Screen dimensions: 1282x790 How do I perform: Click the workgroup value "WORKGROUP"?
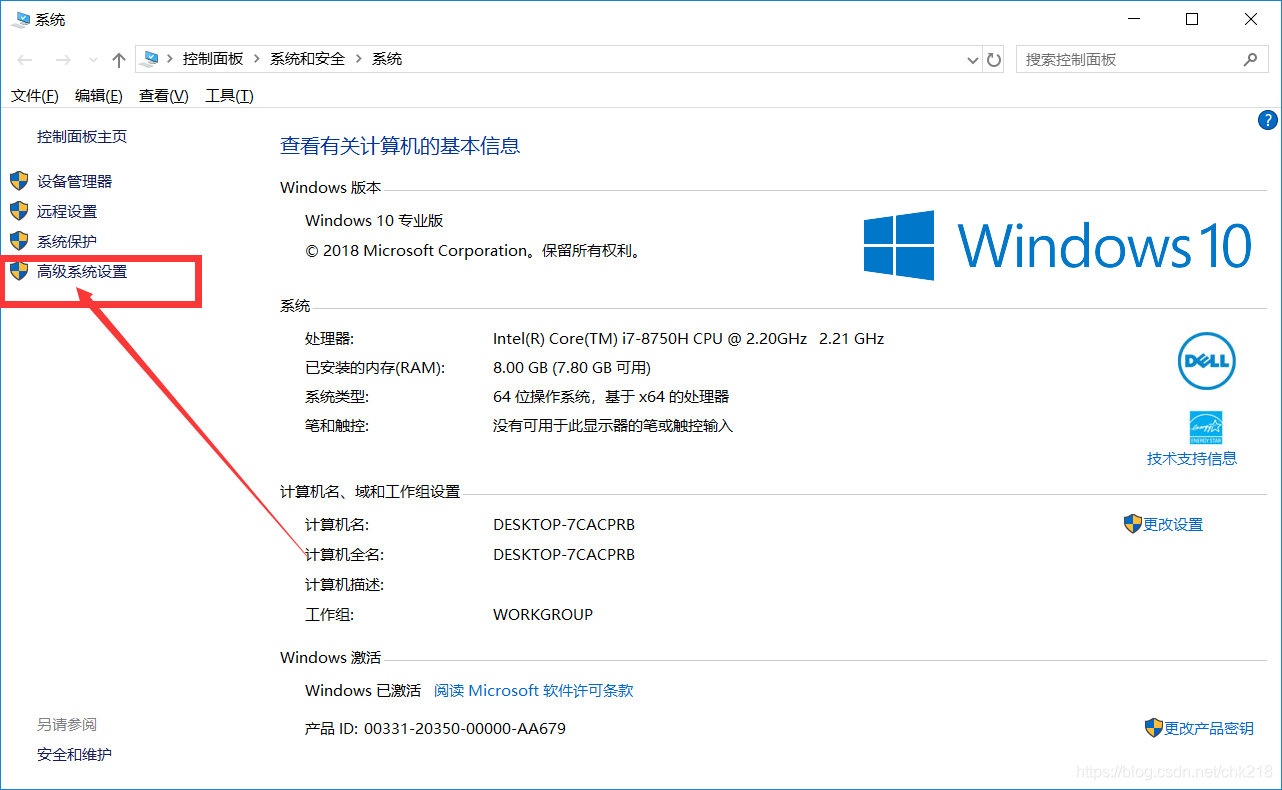point(543,614)
